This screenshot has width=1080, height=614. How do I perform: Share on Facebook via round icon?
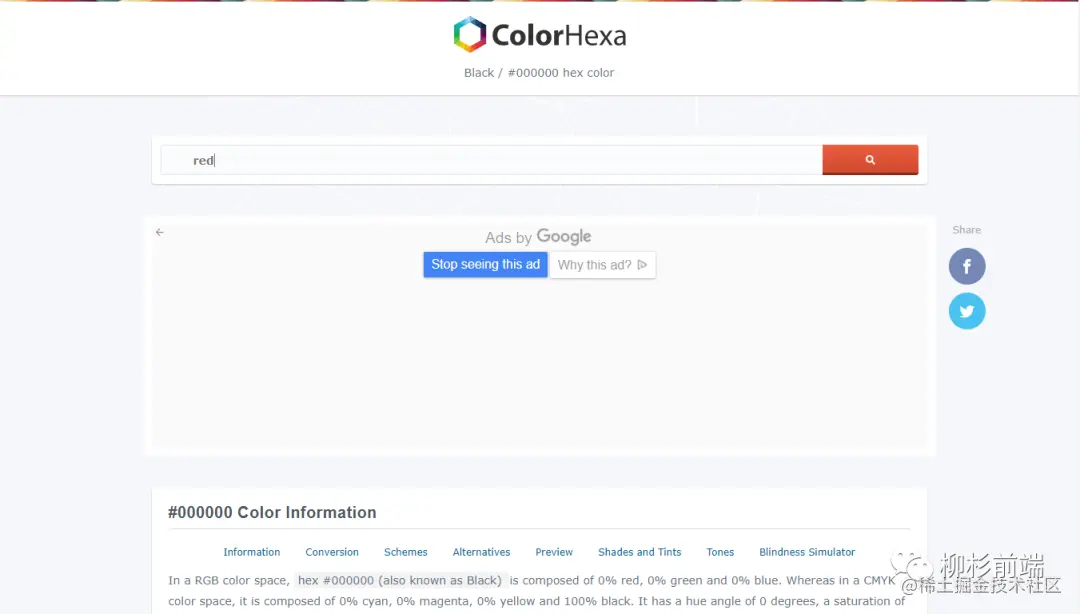967,266
